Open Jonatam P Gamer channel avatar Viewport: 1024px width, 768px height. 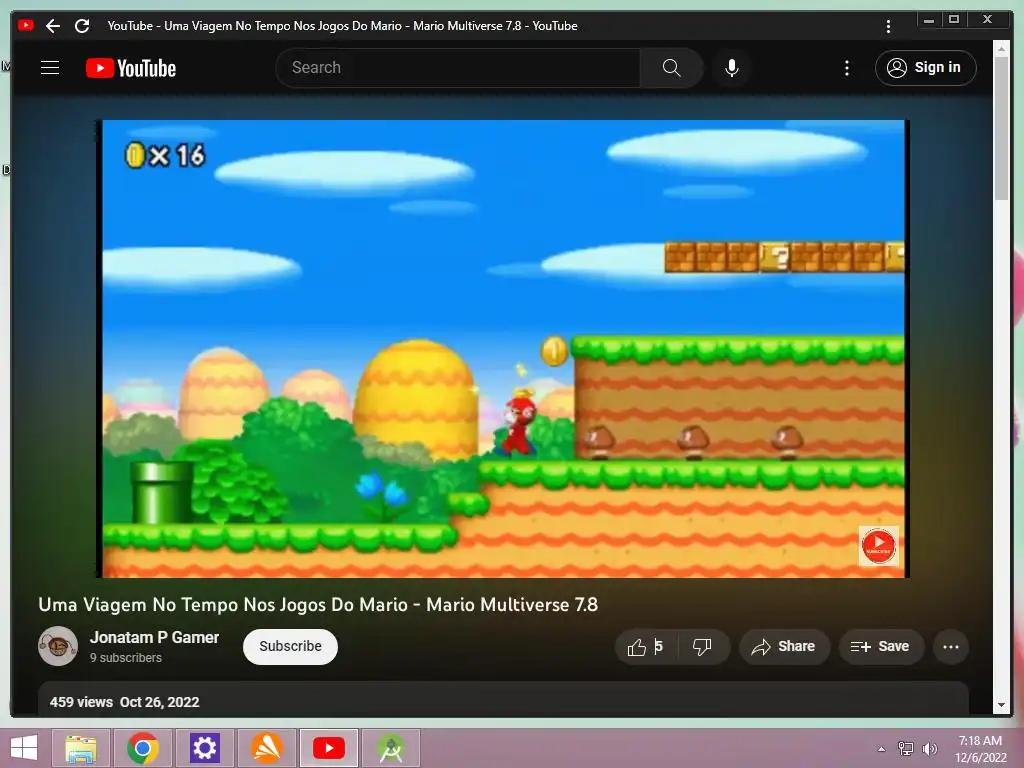58,646
